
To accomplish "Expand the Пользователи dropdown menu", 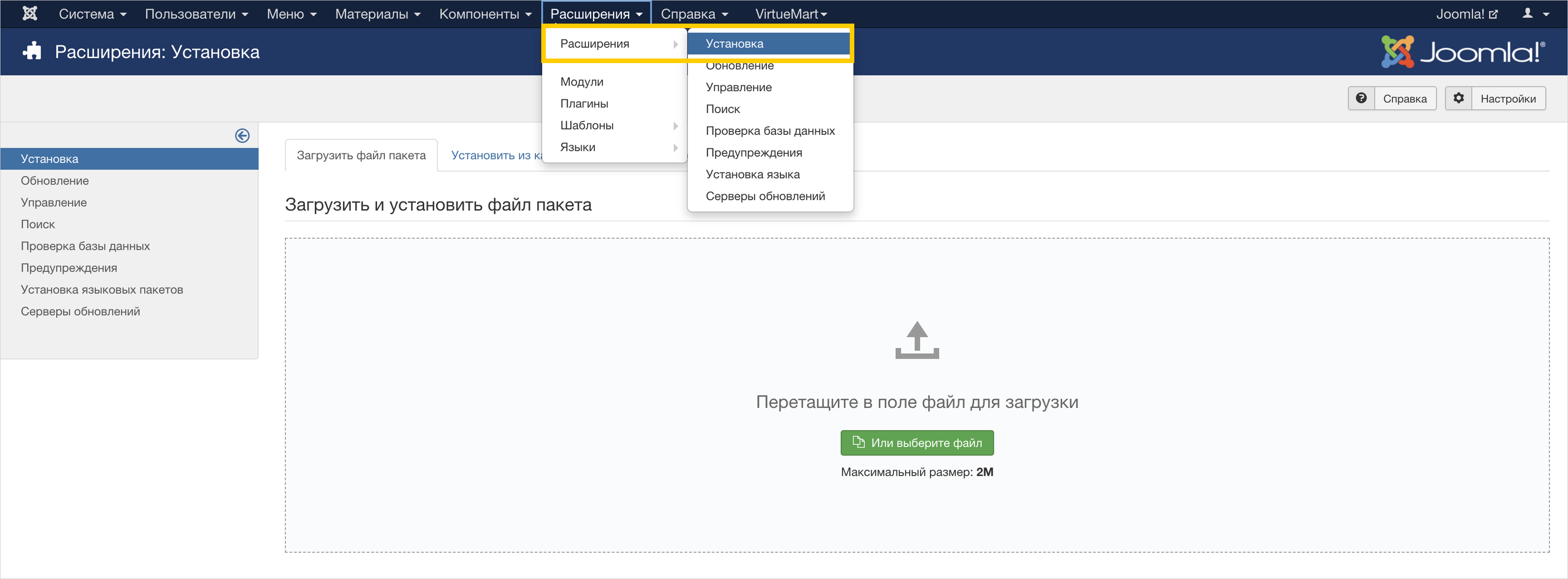I will click(196, 14).
